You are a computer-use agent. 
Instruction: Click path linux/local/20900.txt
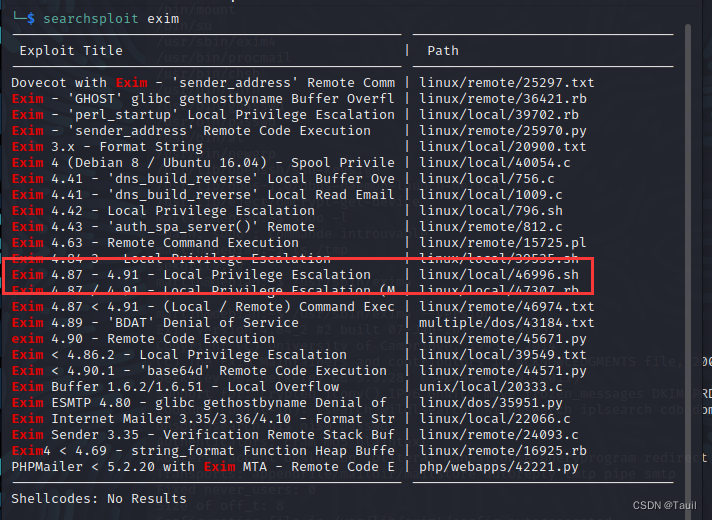(x=503, y=147)
